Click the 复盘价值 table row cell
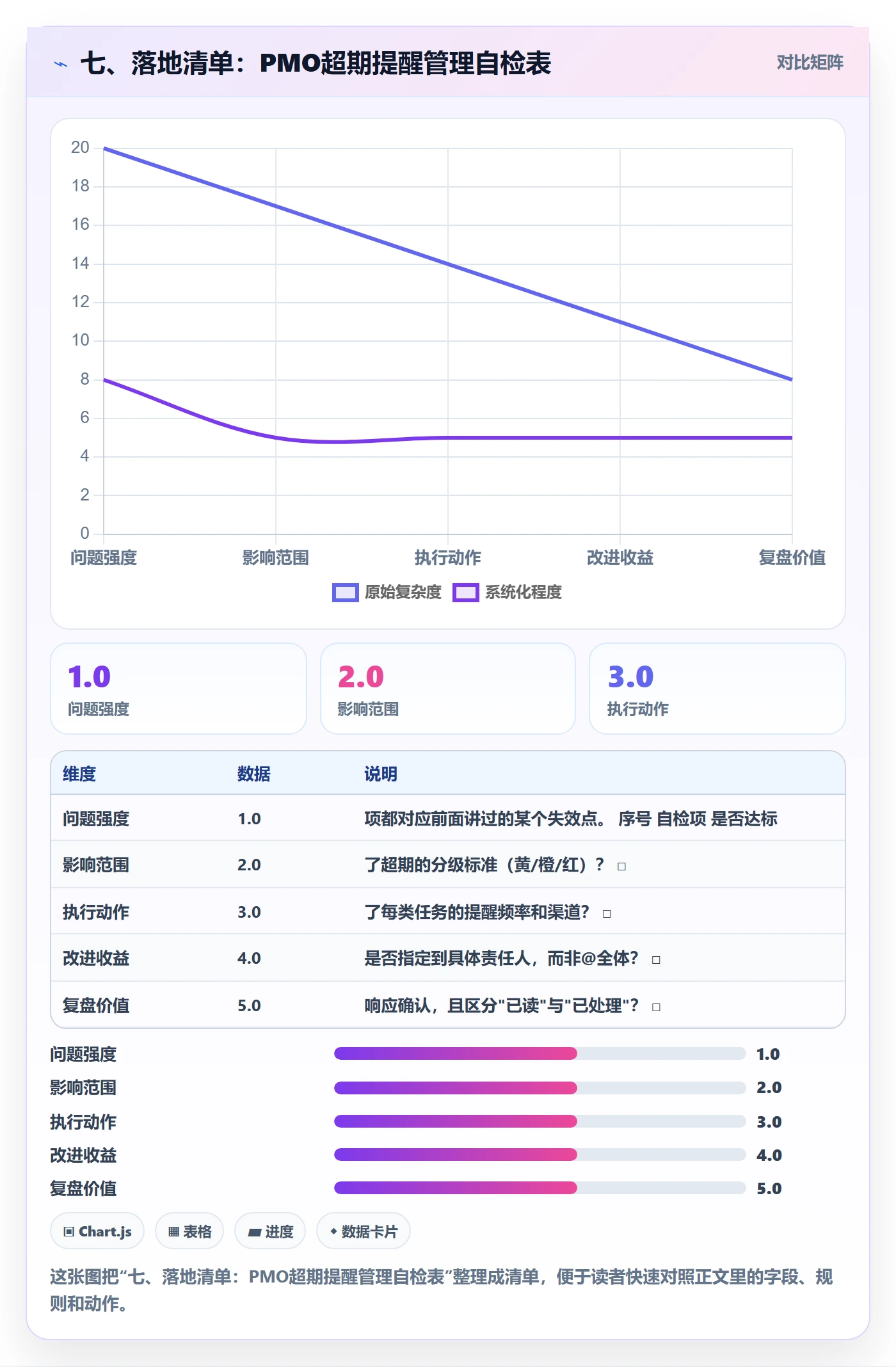Screen dimensions: 896x1367 click(96, 1006)
